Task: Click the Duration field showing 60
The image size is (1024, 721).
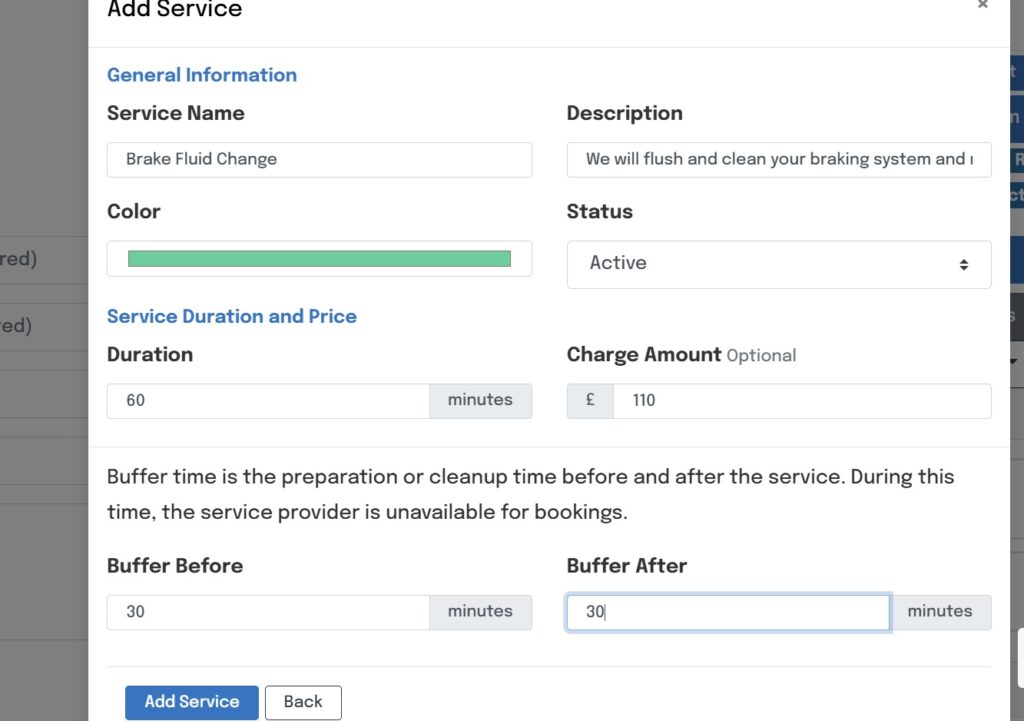Action: click(x=268, y=401)
